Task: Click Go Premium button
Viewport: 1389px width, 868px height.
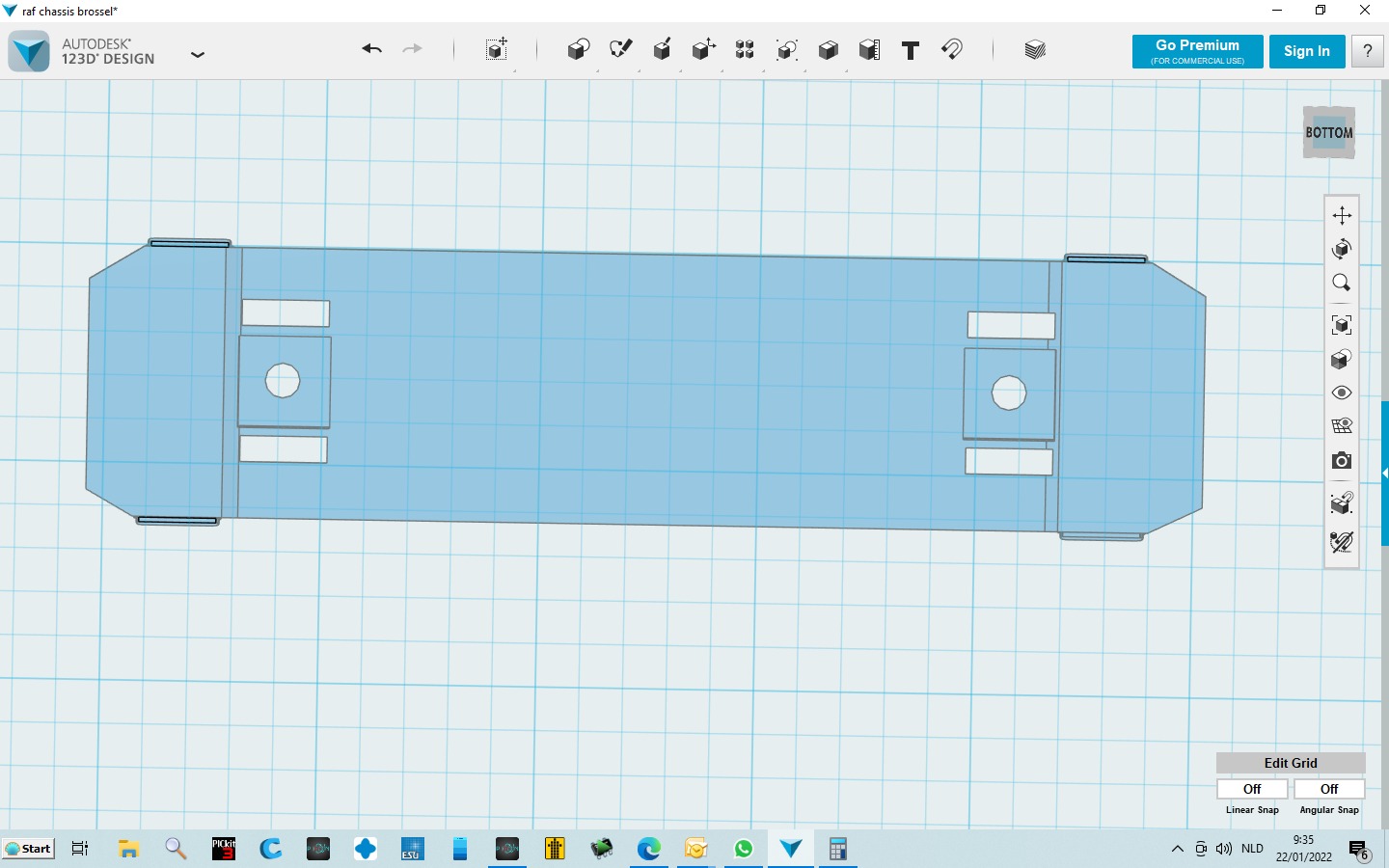Action: 1197,52
